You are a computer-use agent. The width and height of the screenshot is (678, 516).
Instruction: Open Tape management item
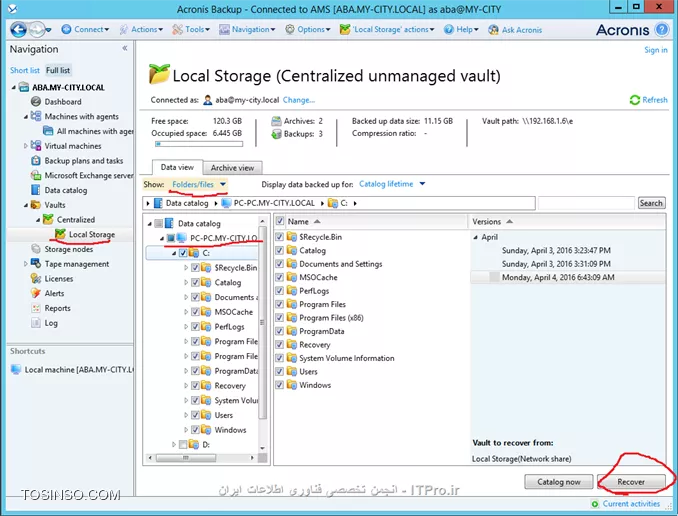(x=77, y=264)
